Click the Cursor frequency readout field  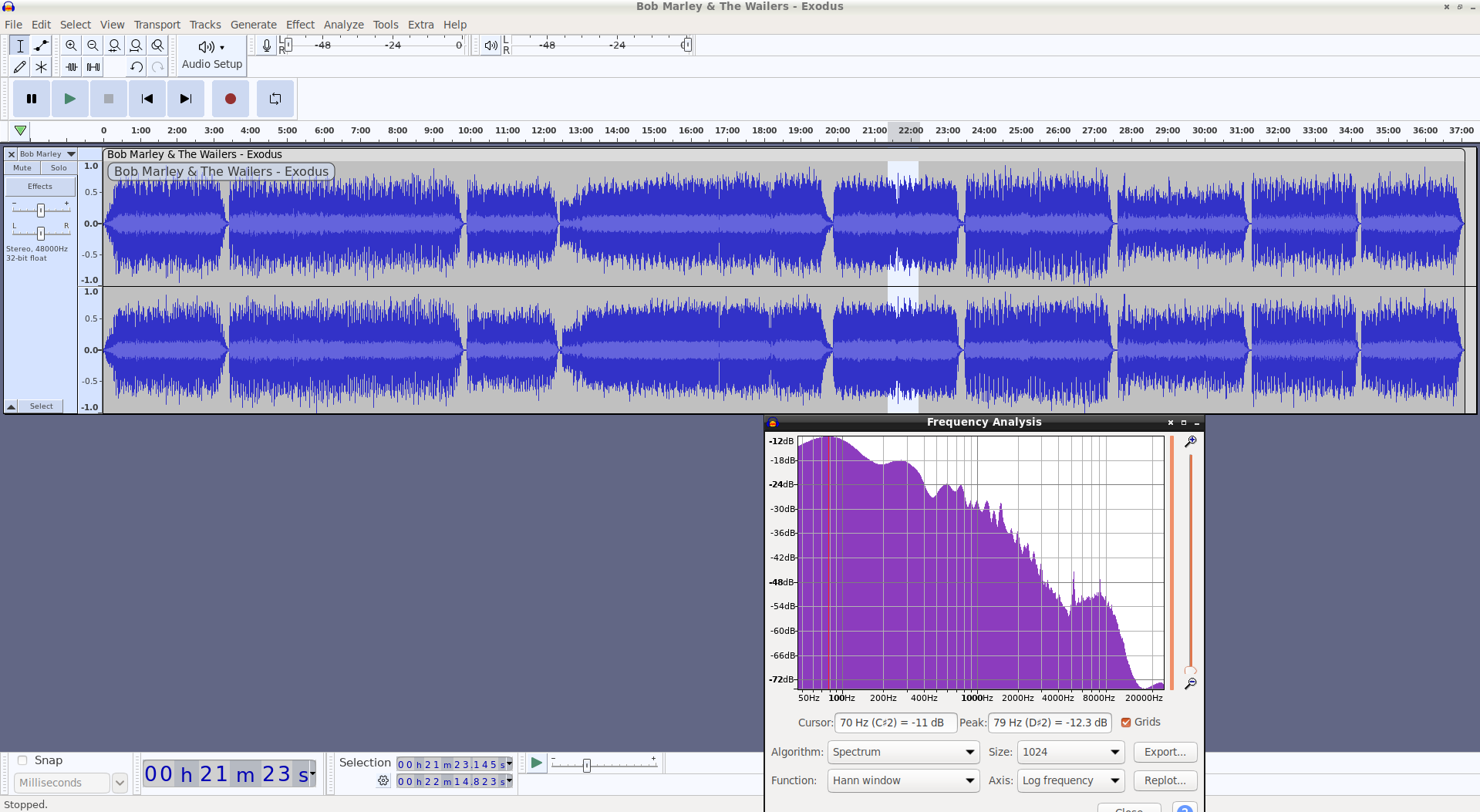tap(896, 723)
